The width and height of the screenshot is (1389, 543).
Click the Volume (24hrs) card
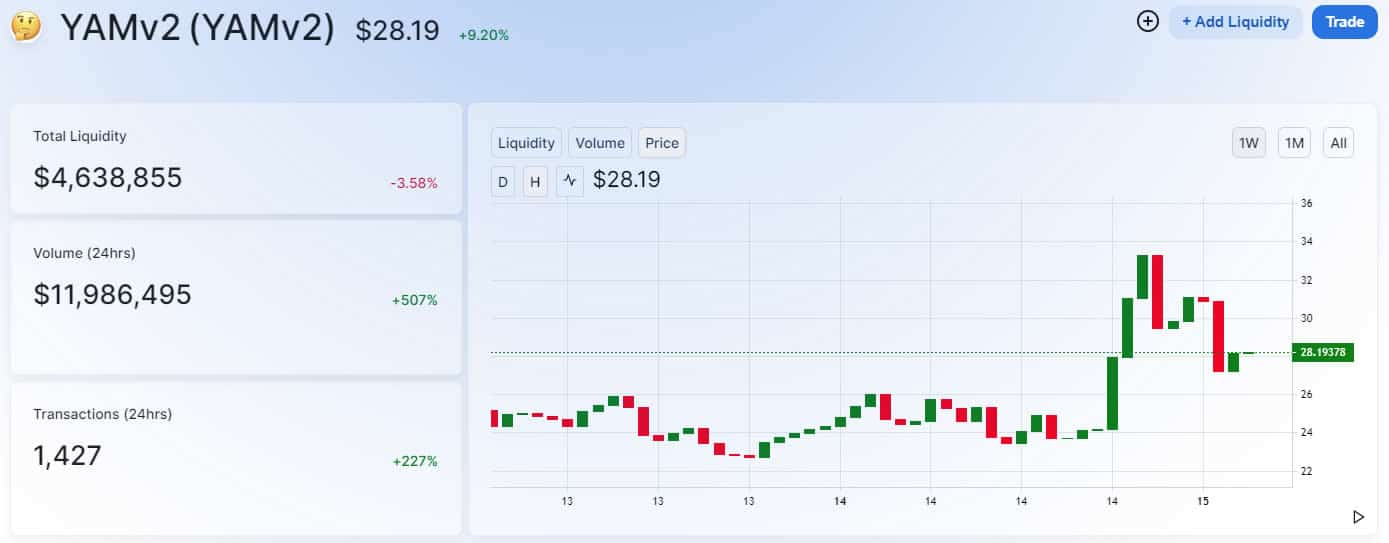236,297
